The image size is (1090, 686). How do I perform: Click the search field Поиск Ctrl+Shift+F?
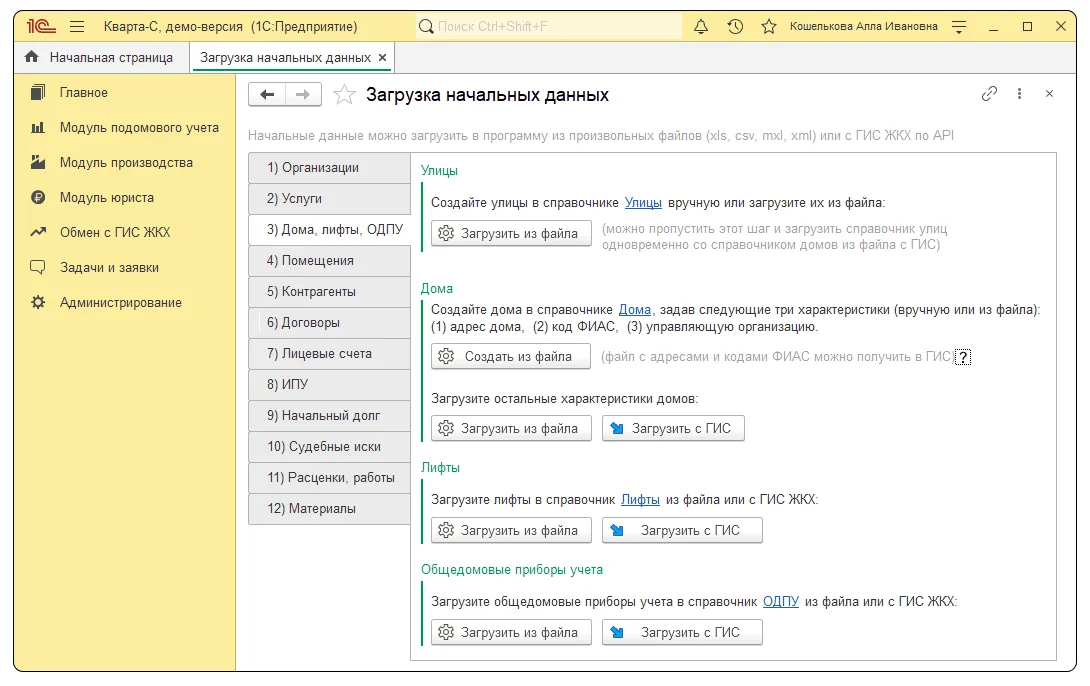click(x=549, y=26)
